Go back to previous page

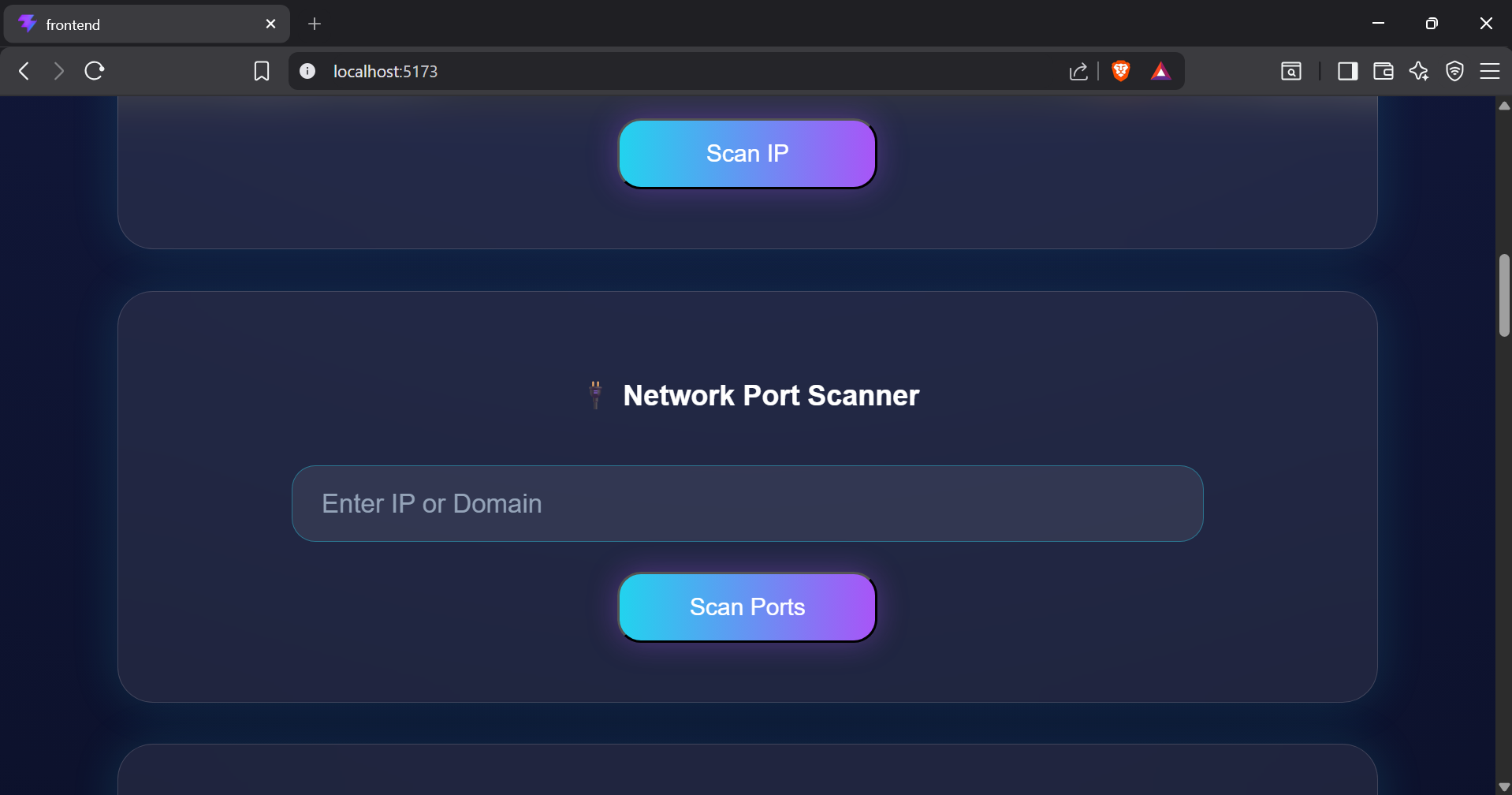[24, 71]
